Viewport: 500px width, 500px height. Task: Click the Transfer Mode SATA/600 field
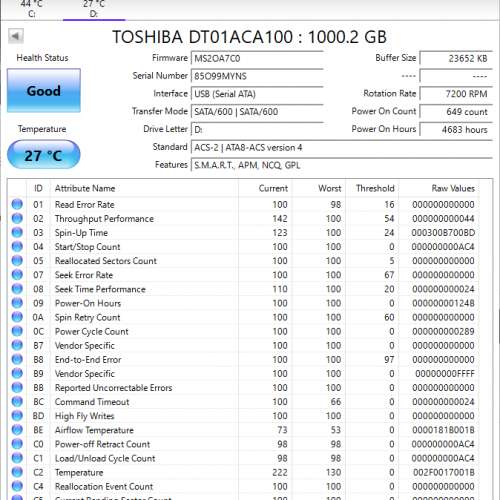click(x=257, y=112)
